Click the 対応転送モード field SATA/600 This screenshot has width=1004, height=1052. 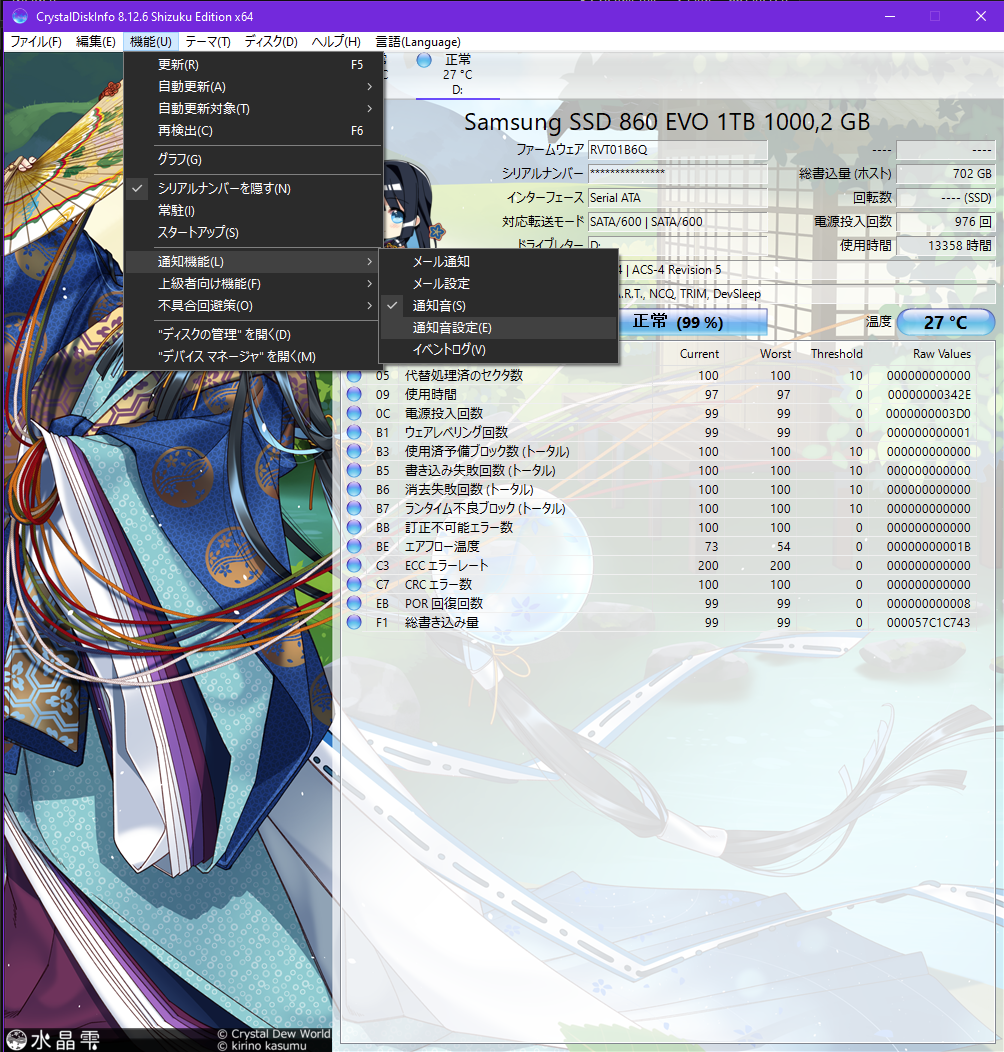pos(678,221)
